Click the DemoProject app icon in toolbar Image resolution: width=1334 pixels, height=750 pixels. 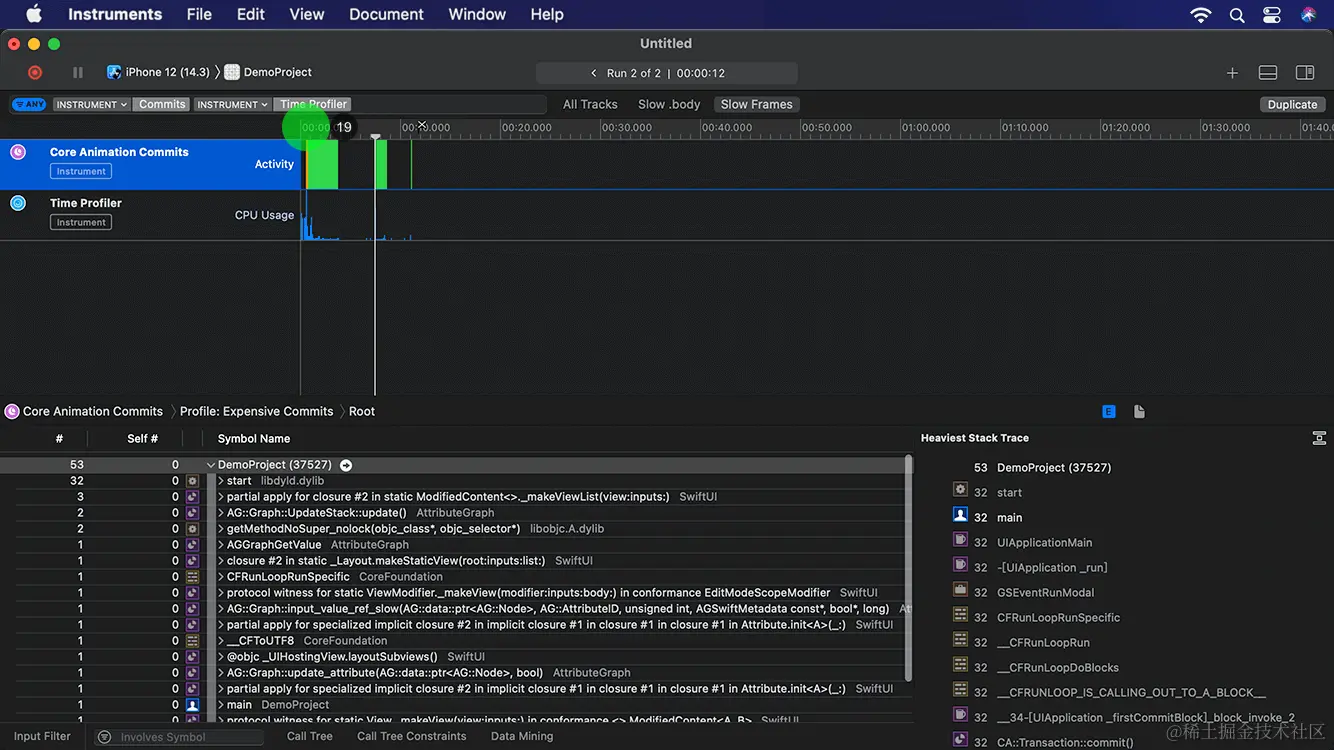pyautogui.click(x=232, y=72)
